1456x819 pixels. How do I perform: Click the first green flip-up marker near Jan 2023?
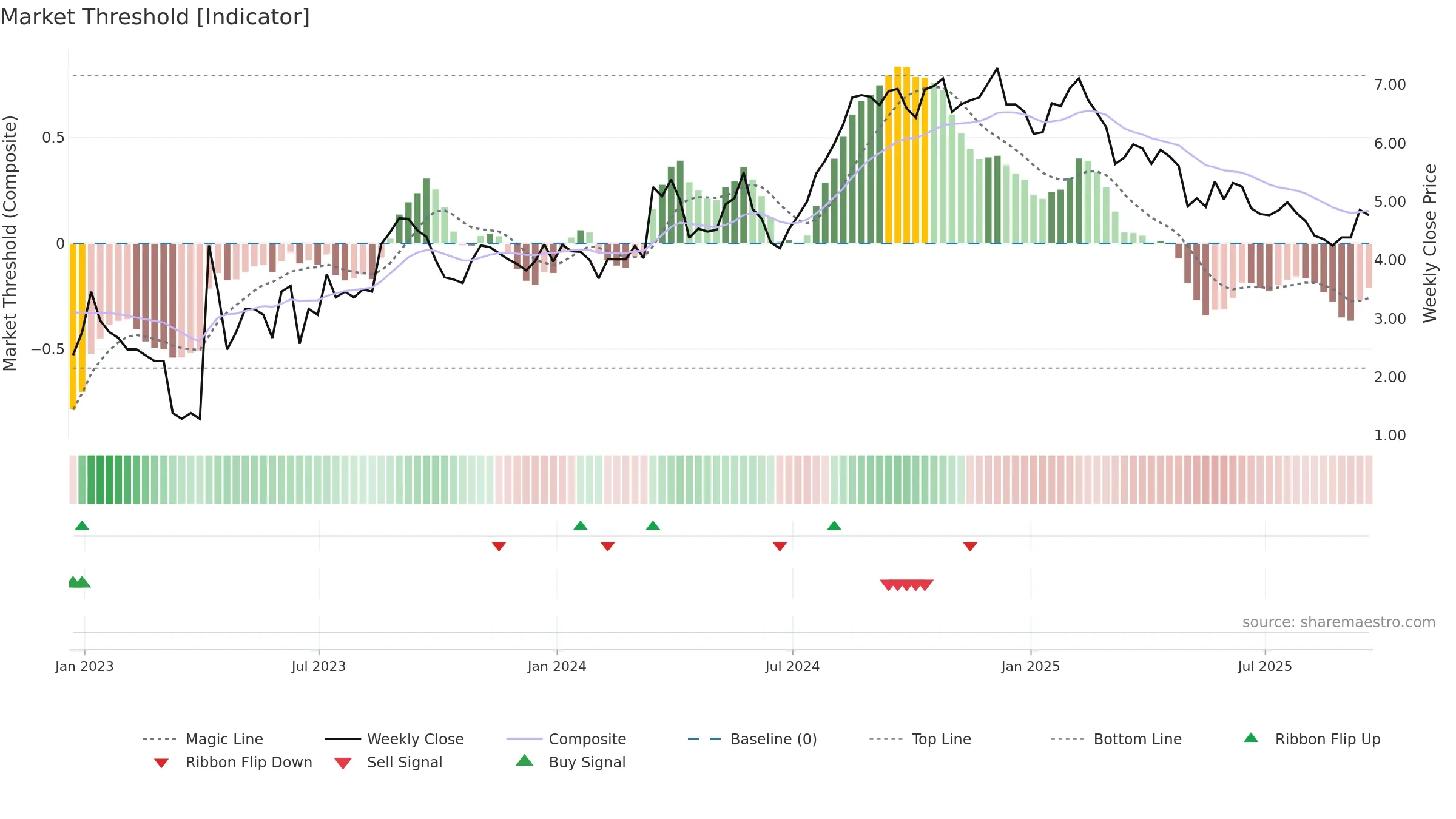coord(82,525)
